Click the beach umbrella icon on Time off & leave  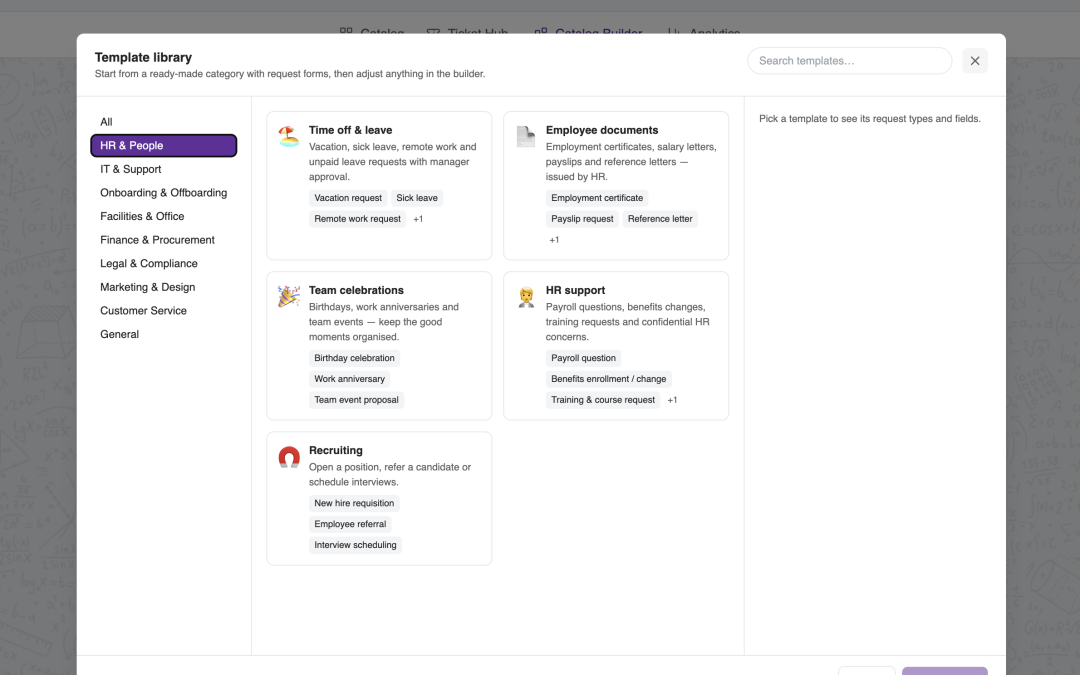(289, 136)
